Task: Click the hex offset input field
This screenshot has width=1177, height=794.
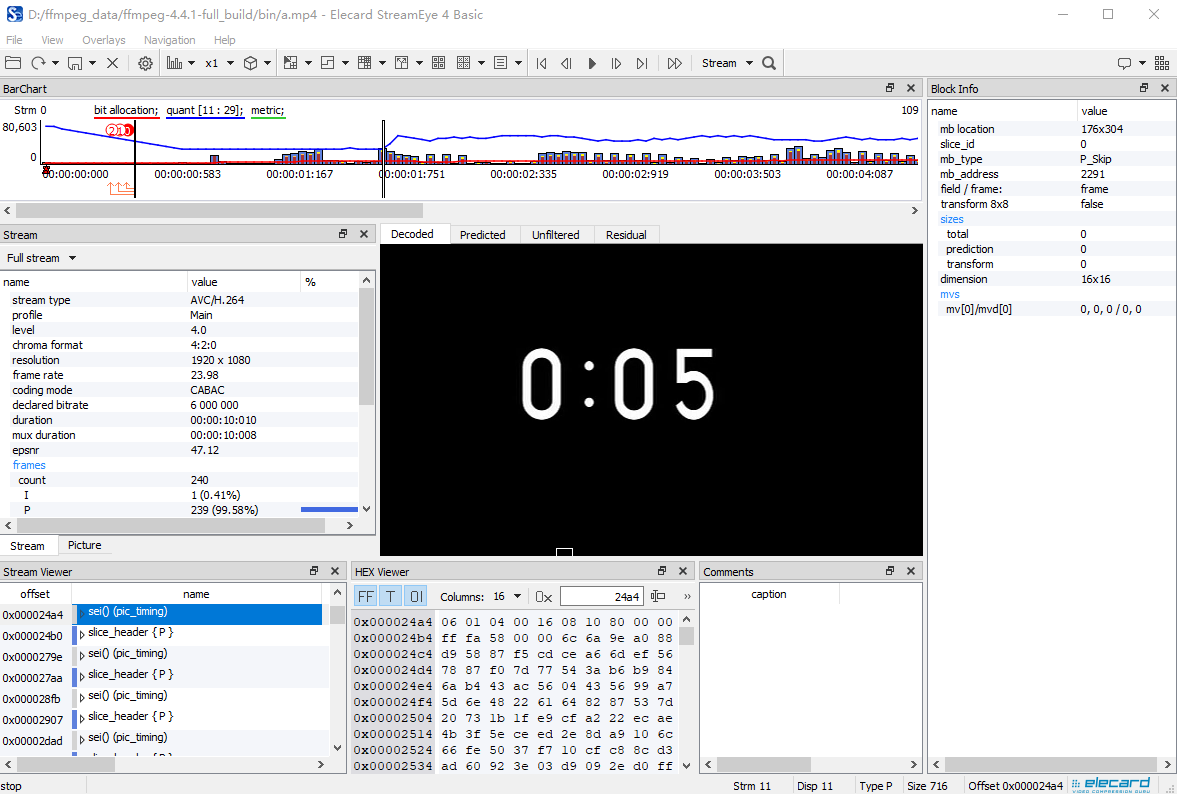Action: (x=601, y=597)
